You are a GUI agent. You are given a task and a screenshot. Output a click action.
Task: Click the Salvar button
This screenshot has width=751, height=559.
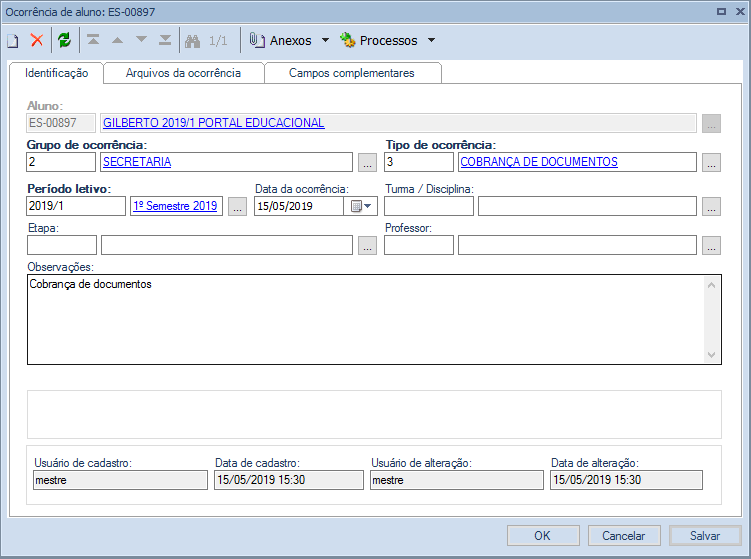coord(705,536)
